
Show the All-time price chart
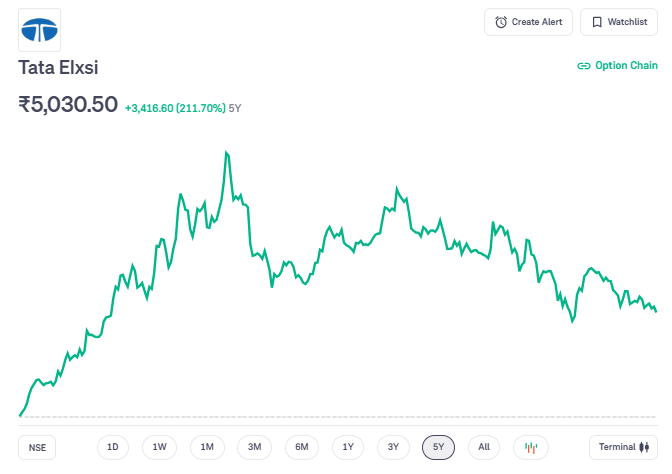[484, 447]
